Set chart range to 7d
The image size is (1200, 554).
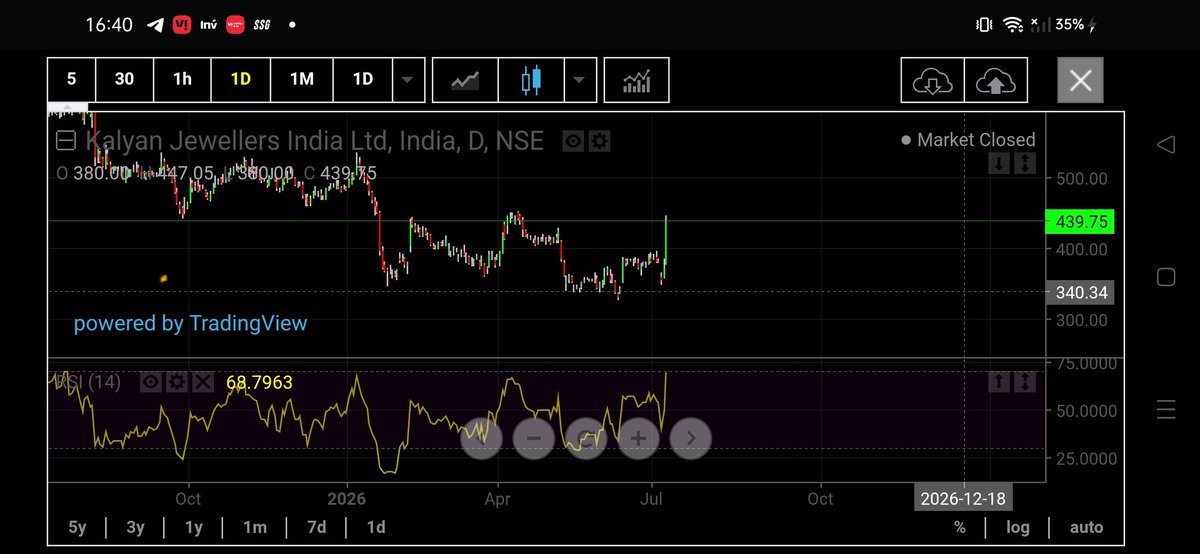click(x=316, y=527)
